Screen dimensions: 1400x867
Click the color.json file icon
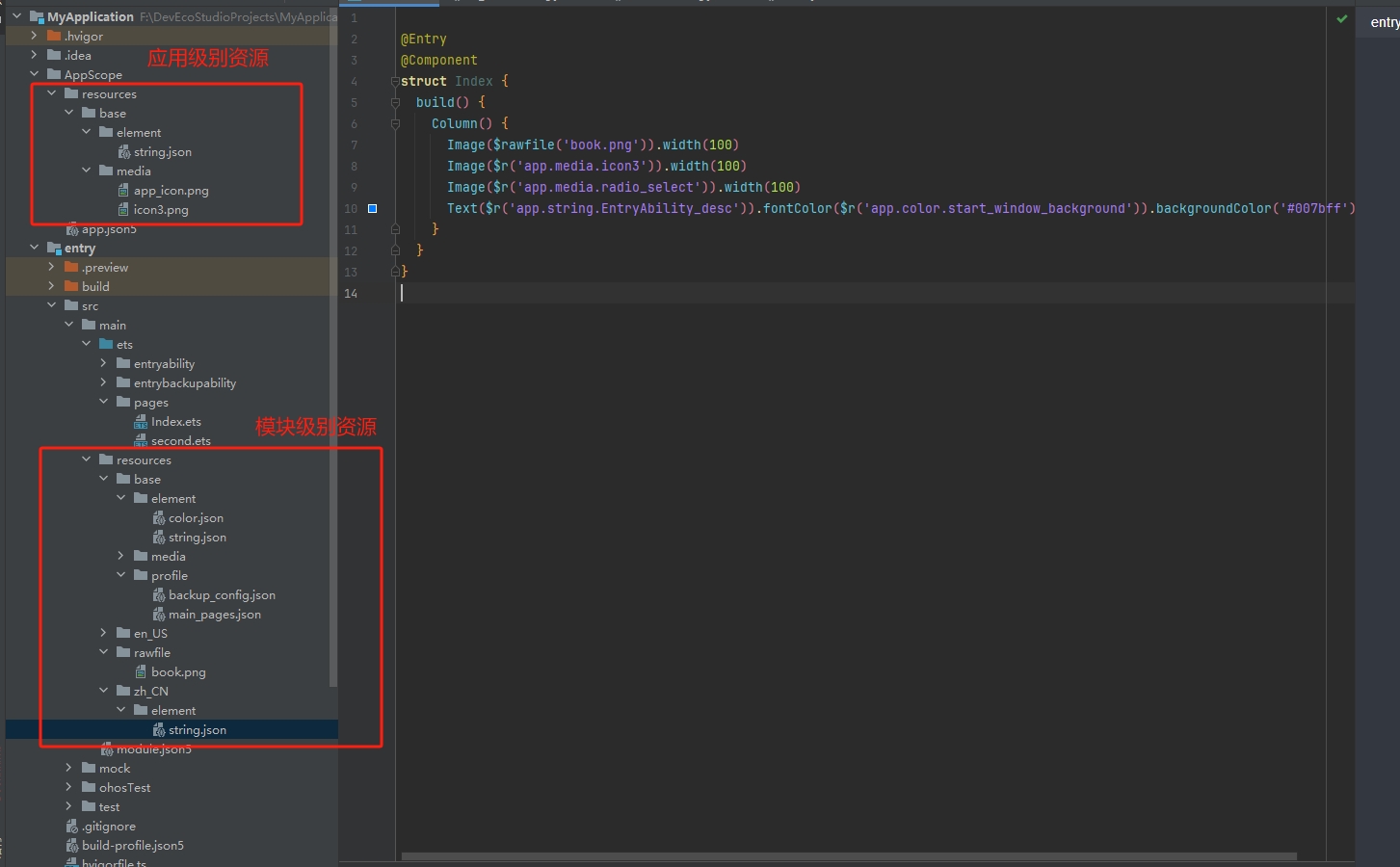pyautogui.click(x=159, y=517)
